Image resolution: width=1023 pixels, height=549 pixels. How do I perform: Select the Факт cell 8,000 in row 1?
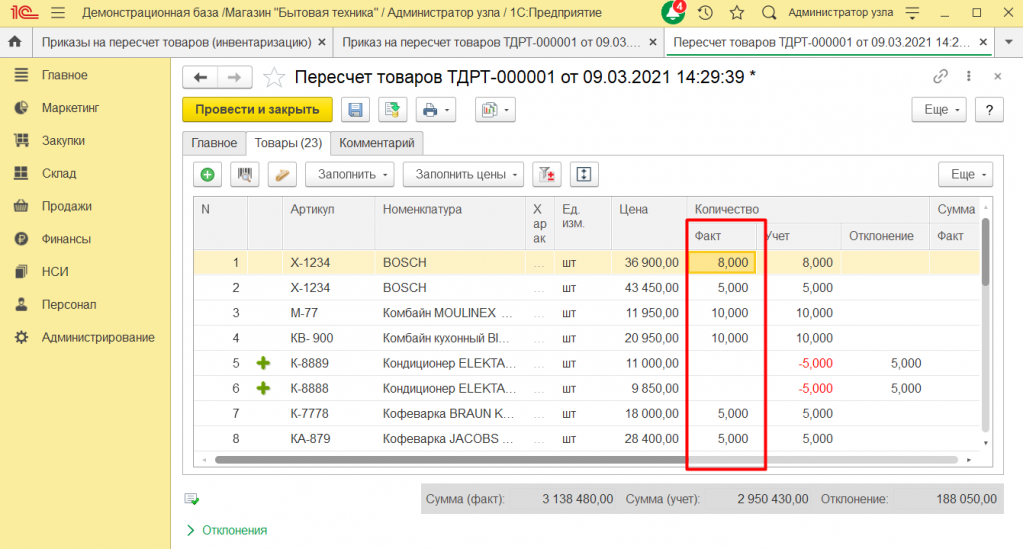point(722,262)
